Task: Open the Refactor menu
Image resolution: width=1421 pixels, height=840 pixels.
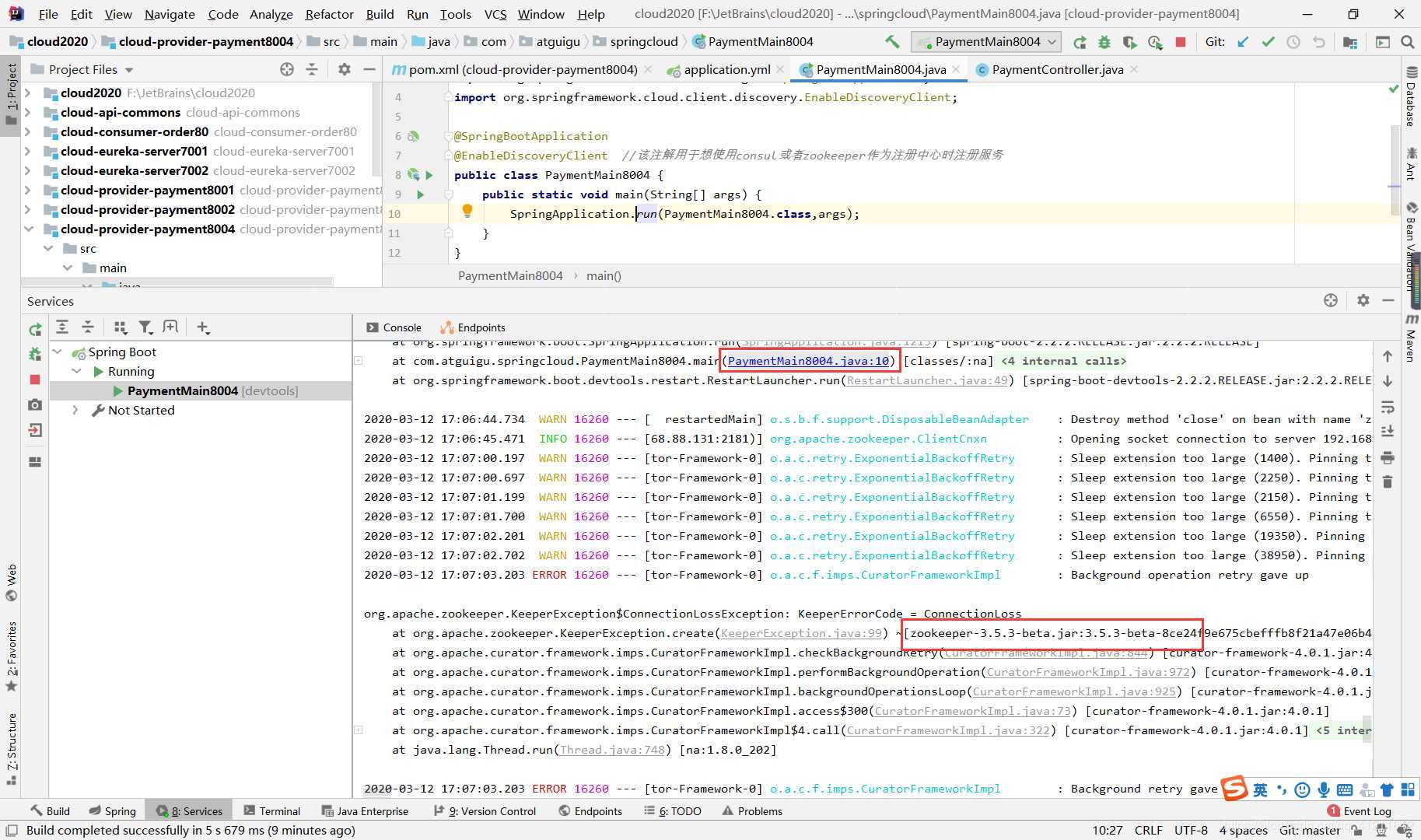Action: pos(329,14)
